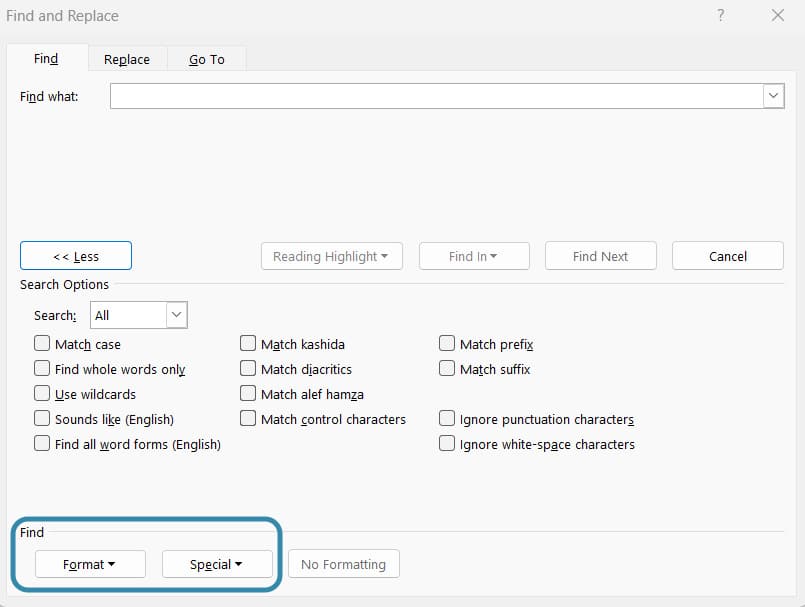Switch to the Replace tab

(x=127, y=59)
